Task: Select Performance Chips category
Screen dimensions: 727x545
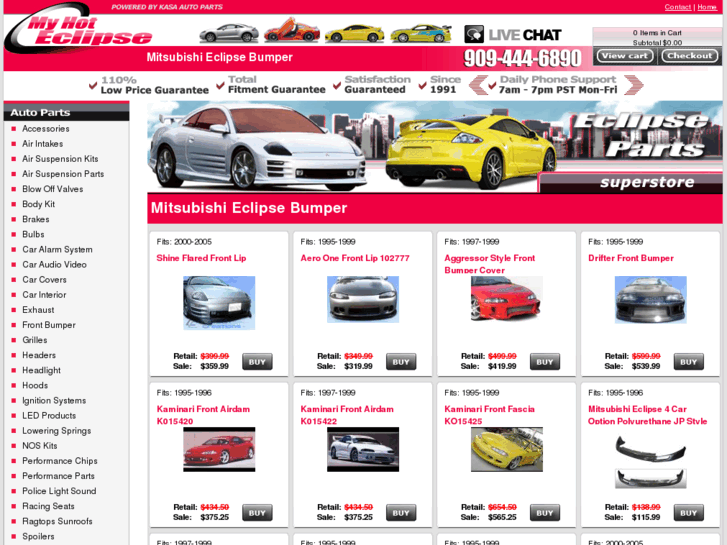Action: [x=60, y=461]
